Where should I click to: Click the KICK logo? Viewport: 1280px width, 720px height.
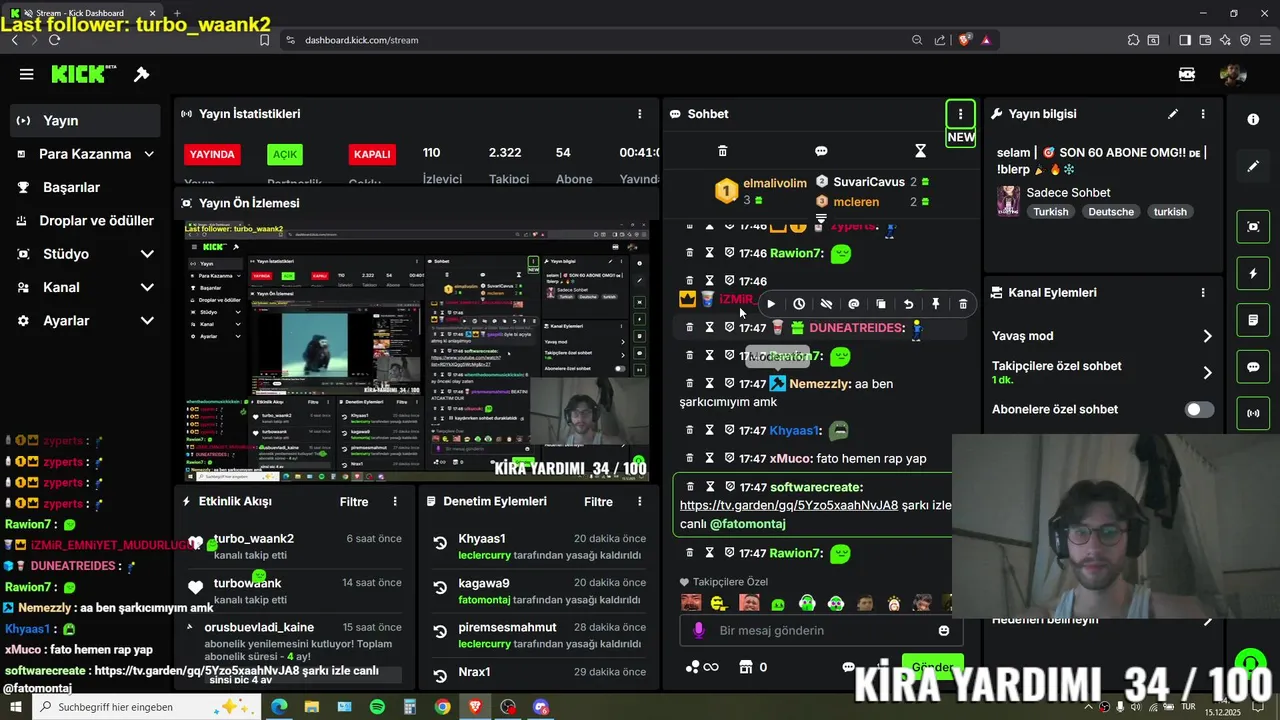coord(84,74)
